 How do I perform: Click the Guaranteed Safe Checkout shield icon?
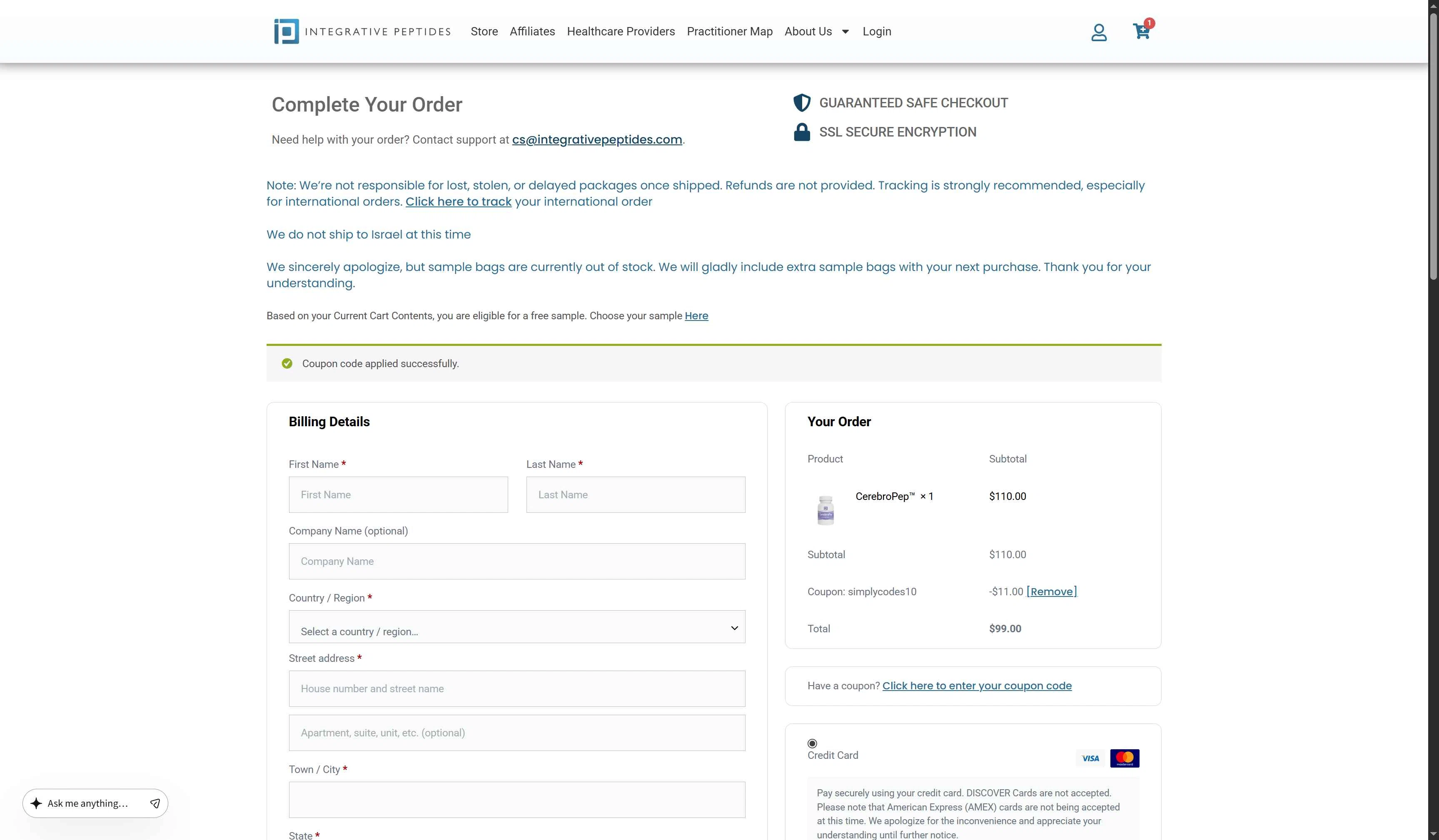click(802, 103)
